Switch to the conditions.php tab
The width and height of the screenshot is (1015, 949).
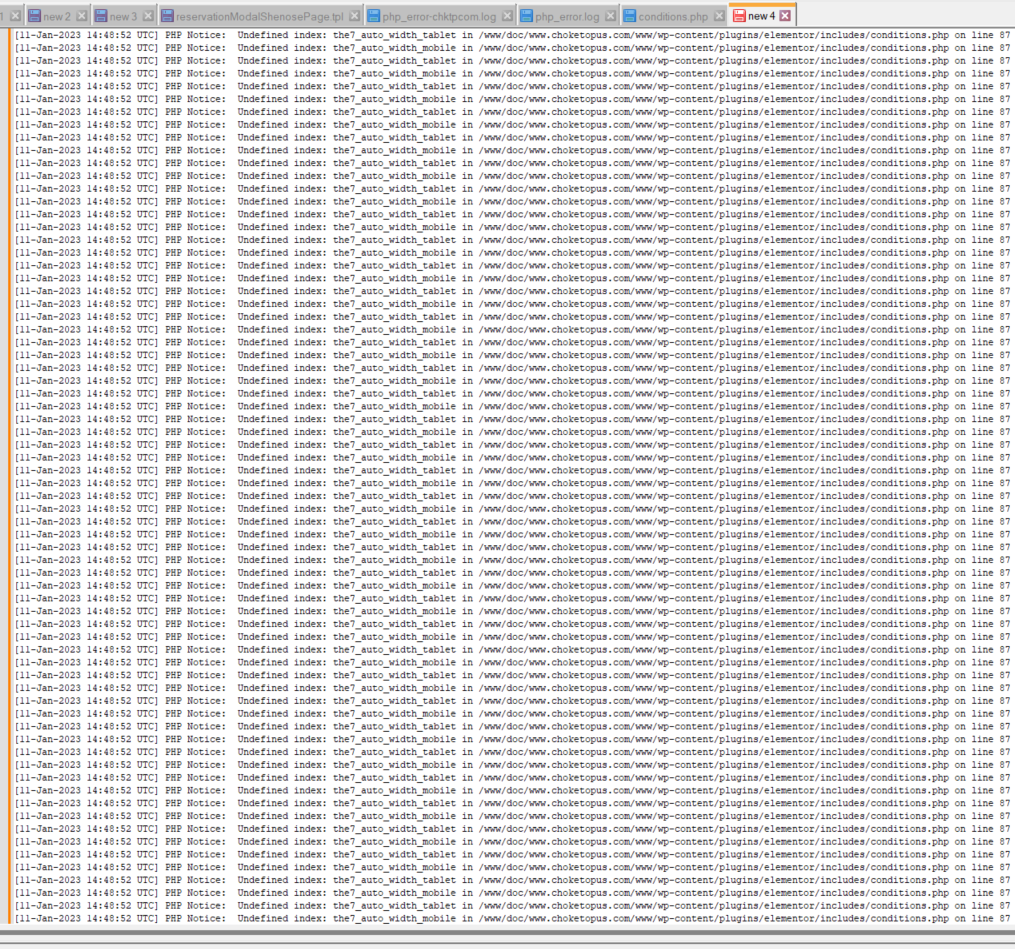pyautogui.click(x=672, y=16)
